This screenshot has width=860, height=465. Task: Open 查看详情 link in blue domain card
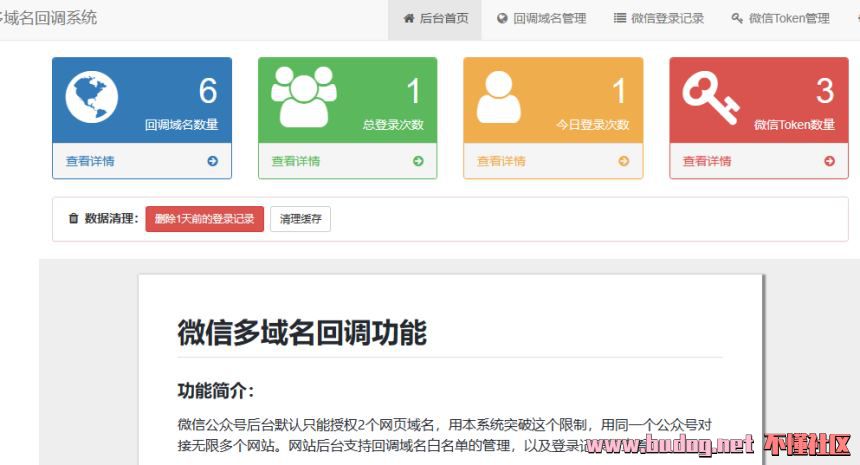(90, 161)
